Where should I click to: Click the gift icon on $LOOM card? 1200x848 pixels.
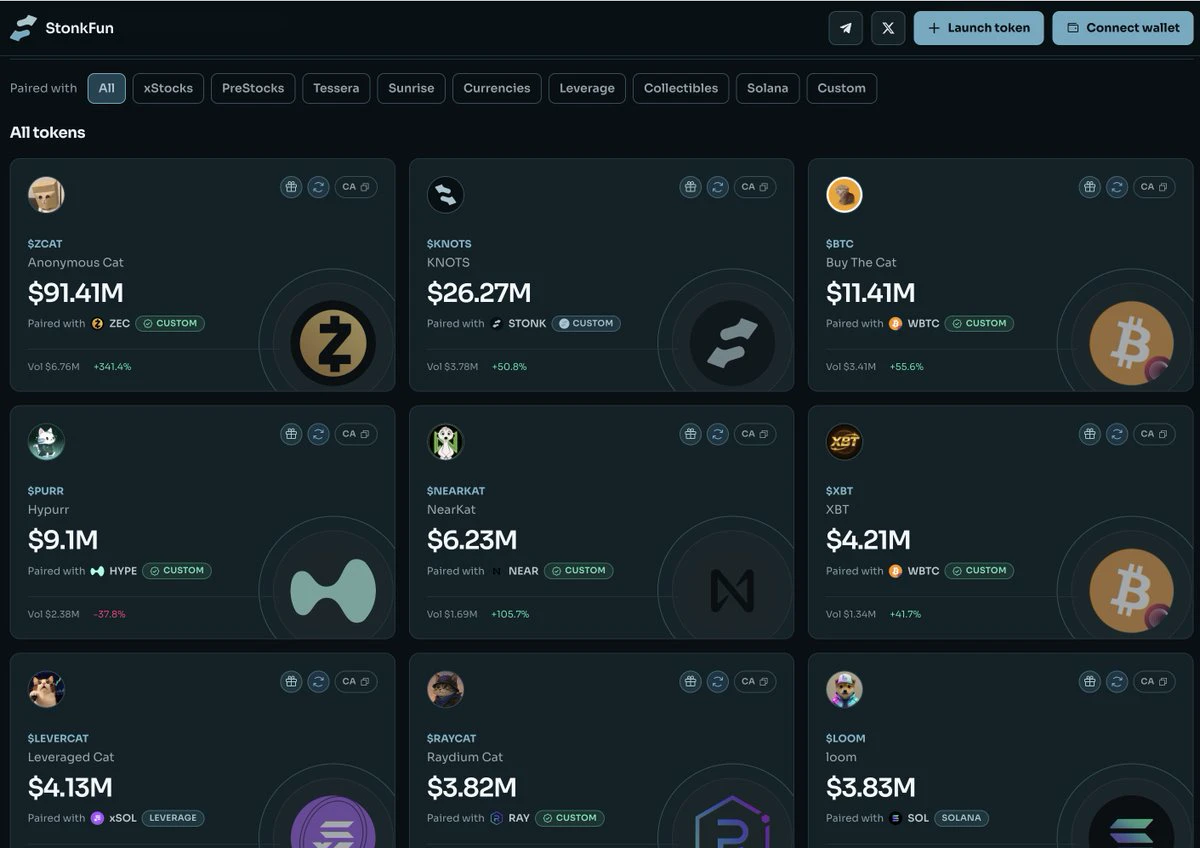(1089, 681)
